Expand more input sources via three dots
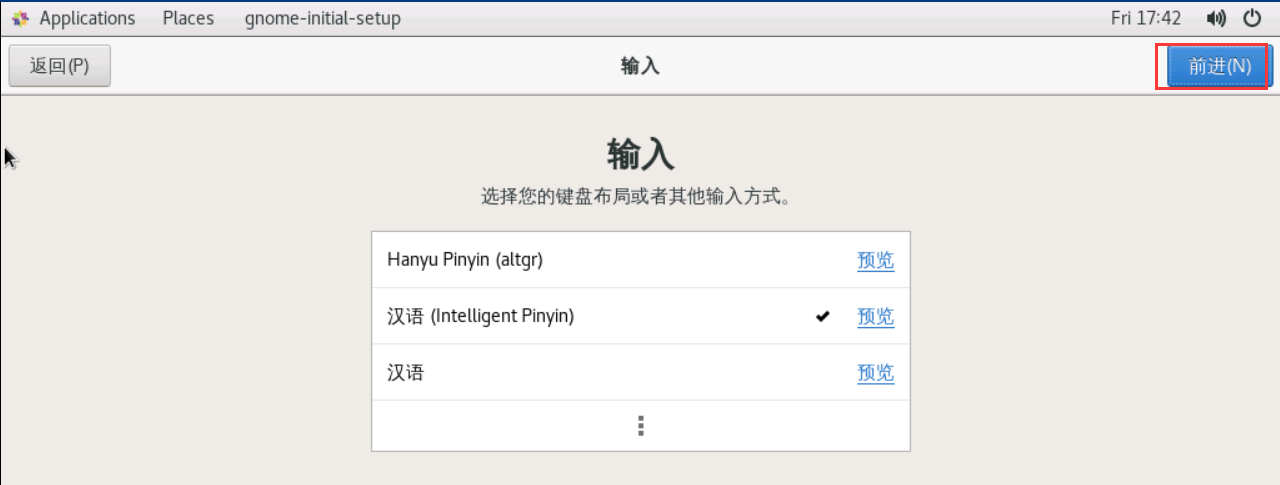The height and width of the screenshot is (485, 1280). (x=641, y=426)
